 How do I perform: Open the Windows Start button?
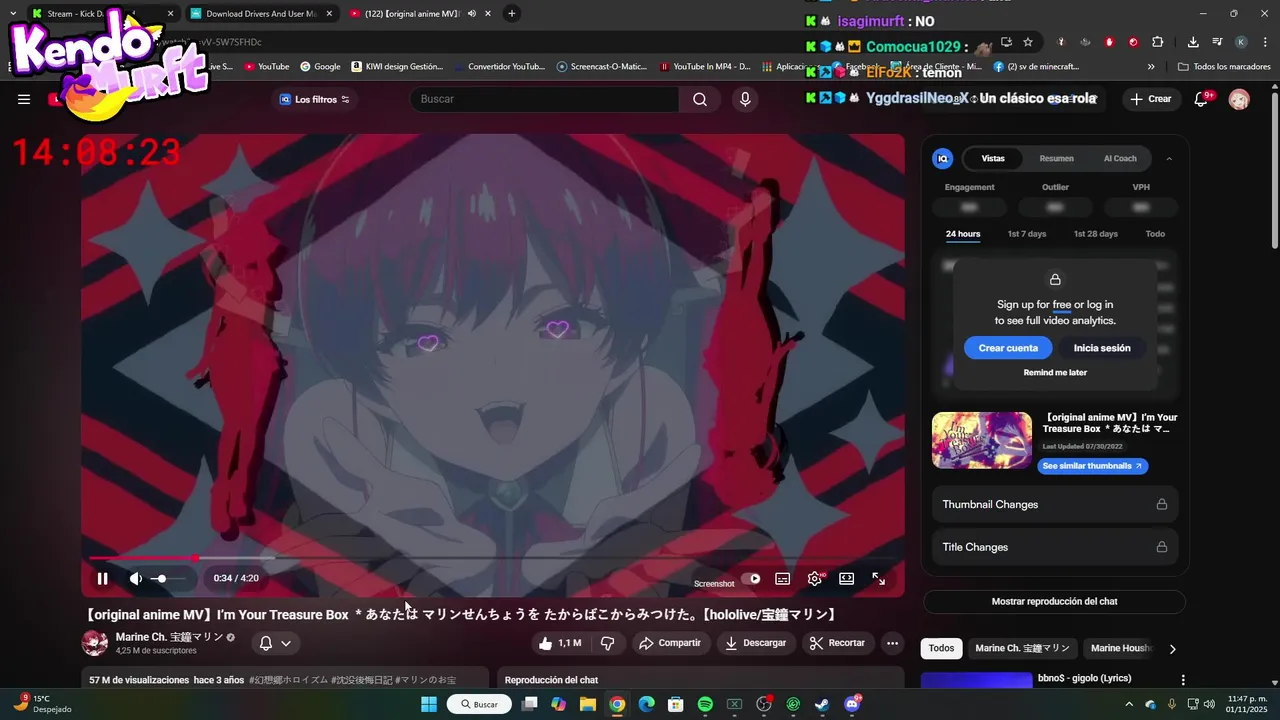428,704
